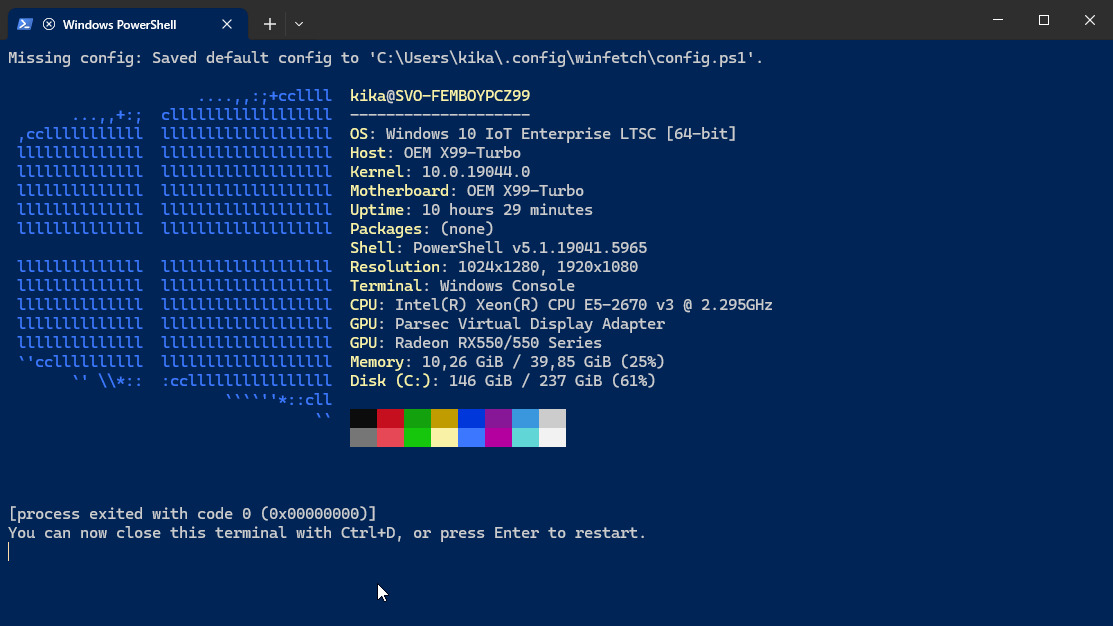Click the dark red color swatch
Viewport: 1113px width, 626px height.
pos(390,418)
